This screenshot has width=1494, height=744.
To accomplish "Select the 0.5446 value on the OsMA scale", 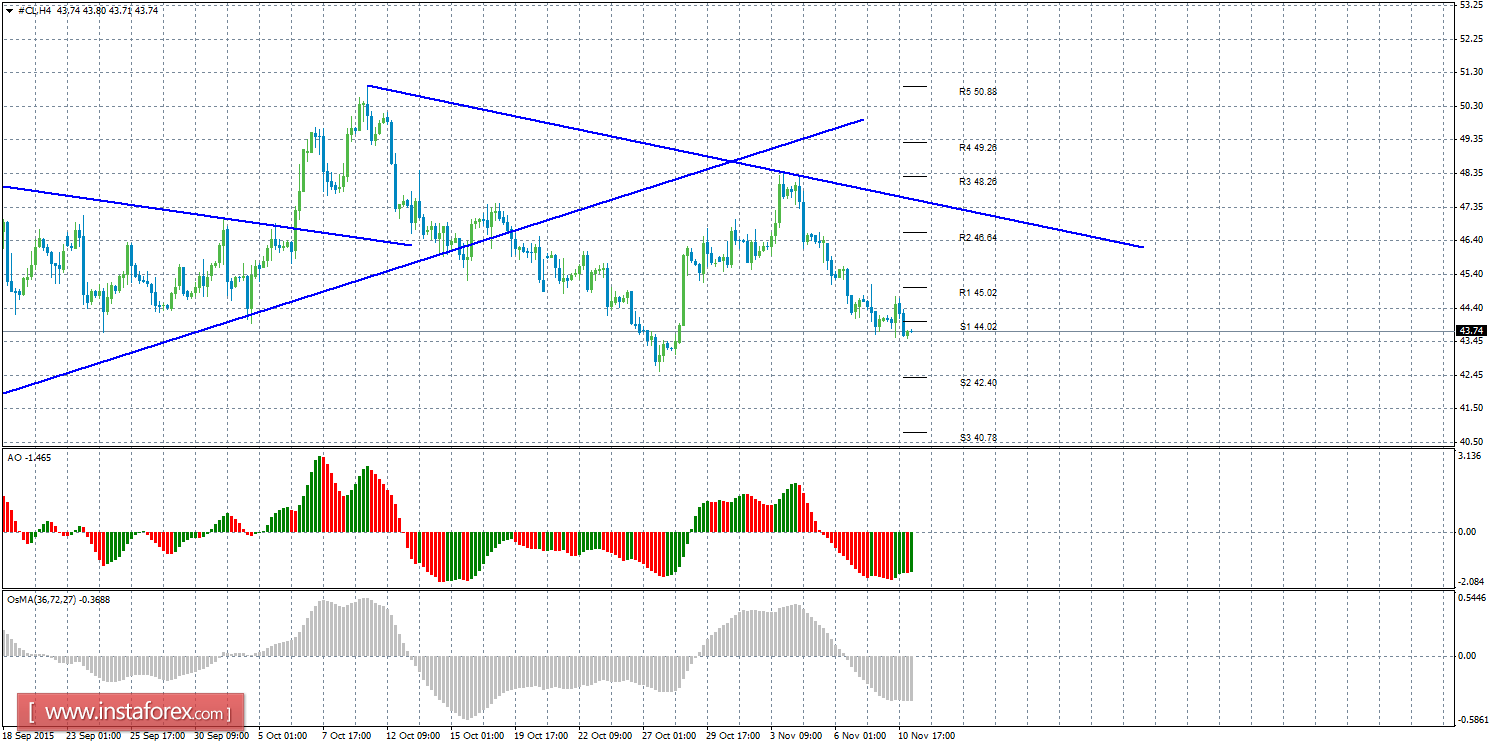I will (1472, 598).
